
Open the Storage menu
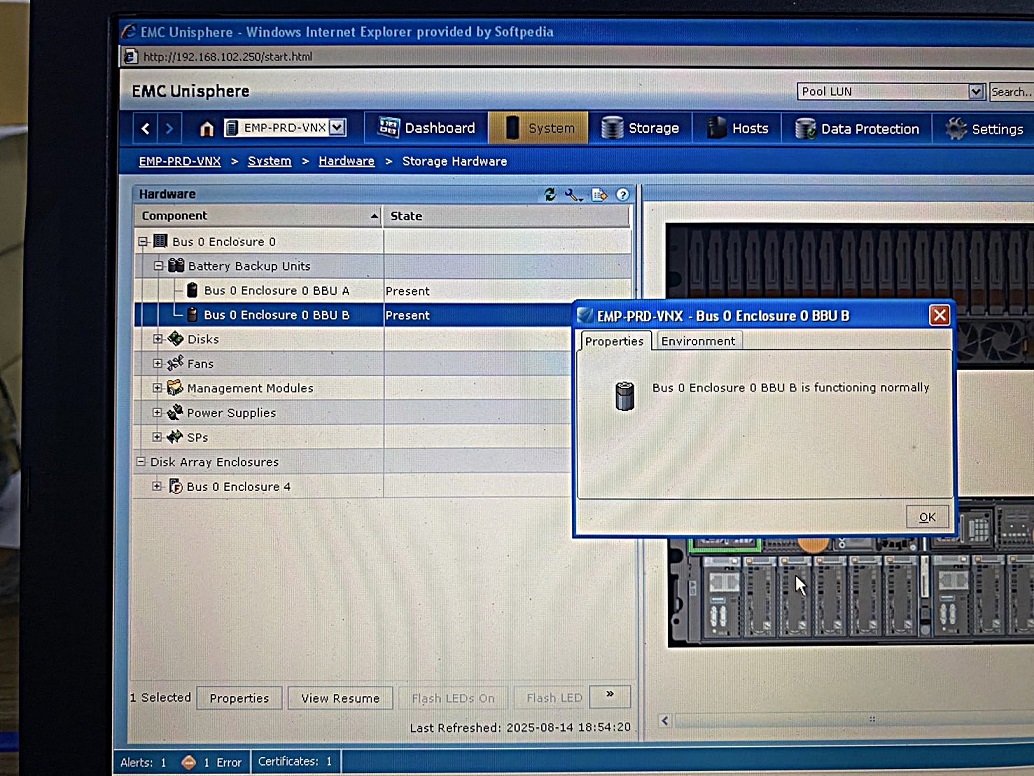(640, 128)
